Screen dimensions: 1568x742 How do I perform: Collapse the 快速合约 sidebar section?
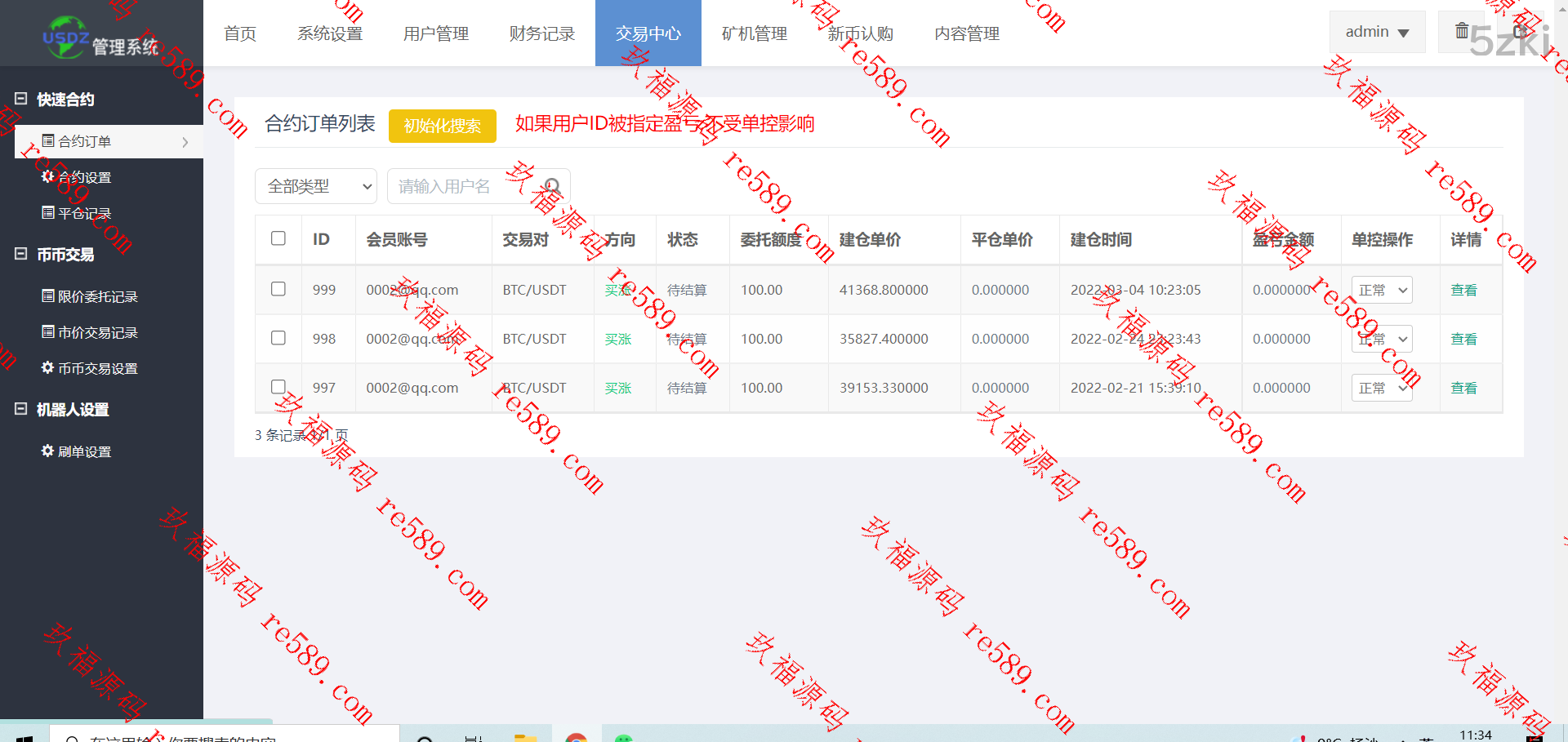pos(21,99)
